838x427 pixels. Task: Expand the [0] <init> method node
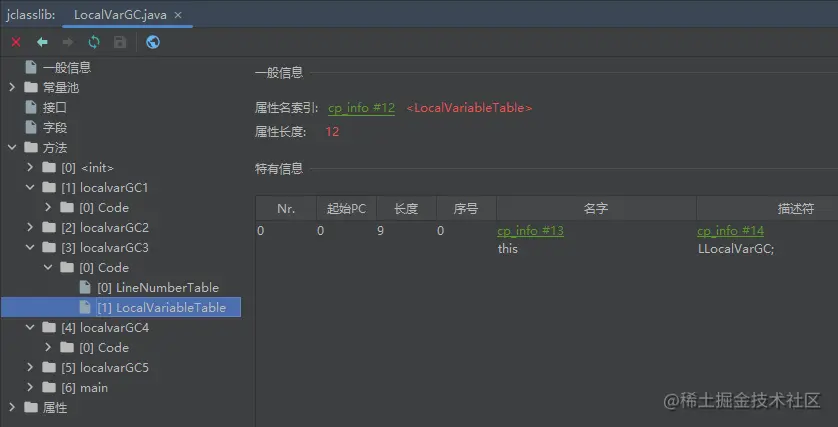30,168
